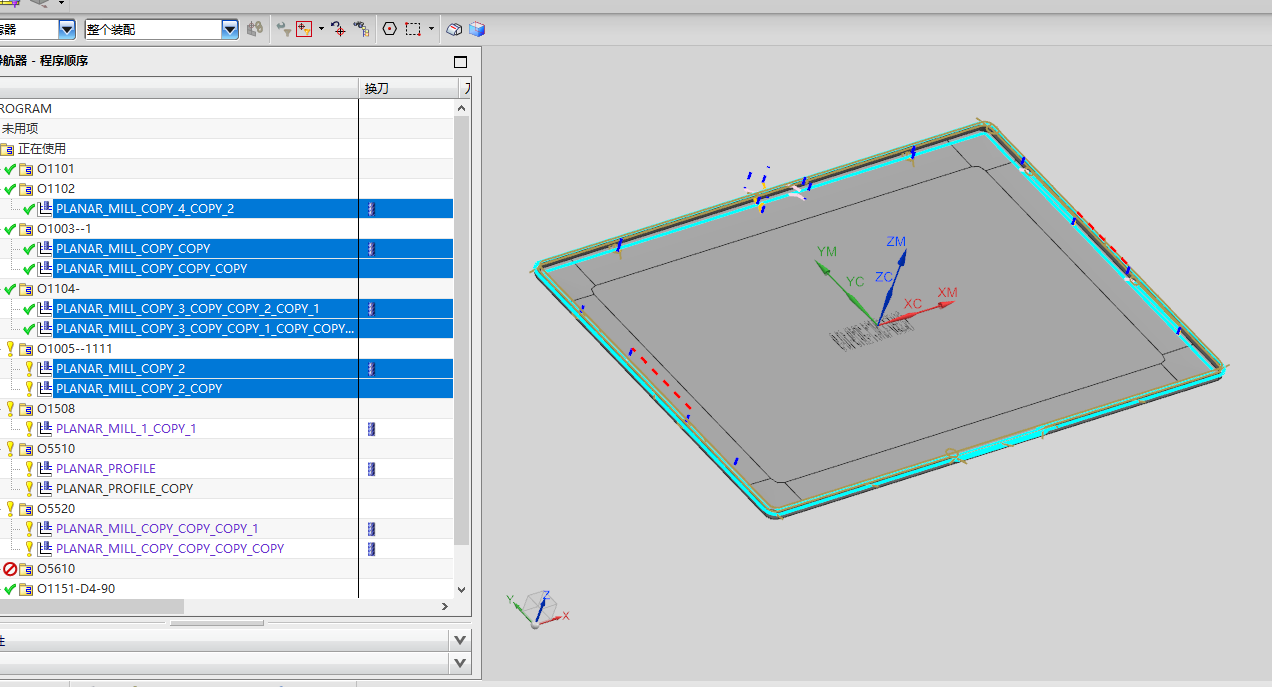Click the yellow exclamation status icon on O1508
Screen dimensions: 1272x687
[x=11, y=409]
